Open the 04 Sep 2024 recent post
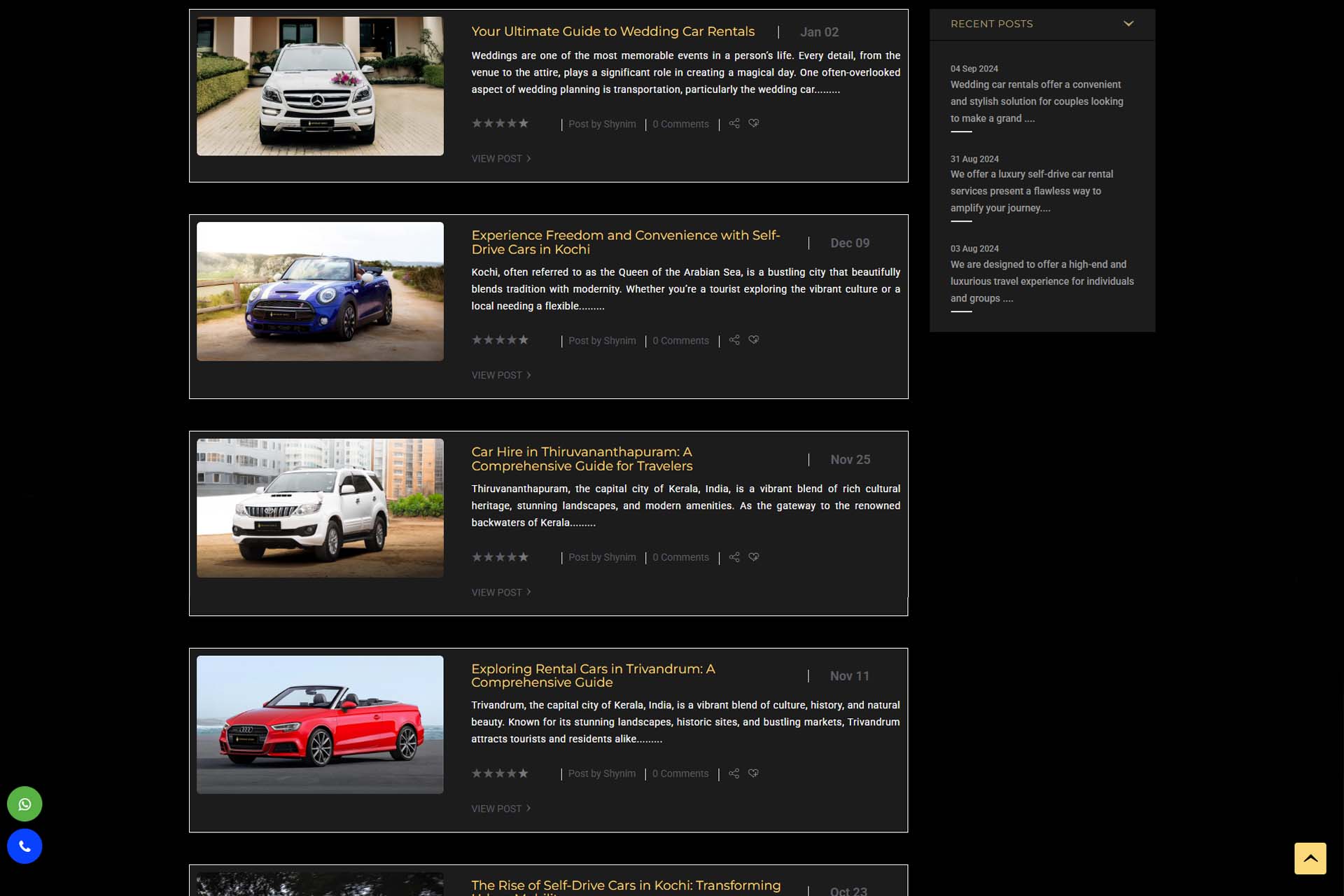 coord(1036,101)
